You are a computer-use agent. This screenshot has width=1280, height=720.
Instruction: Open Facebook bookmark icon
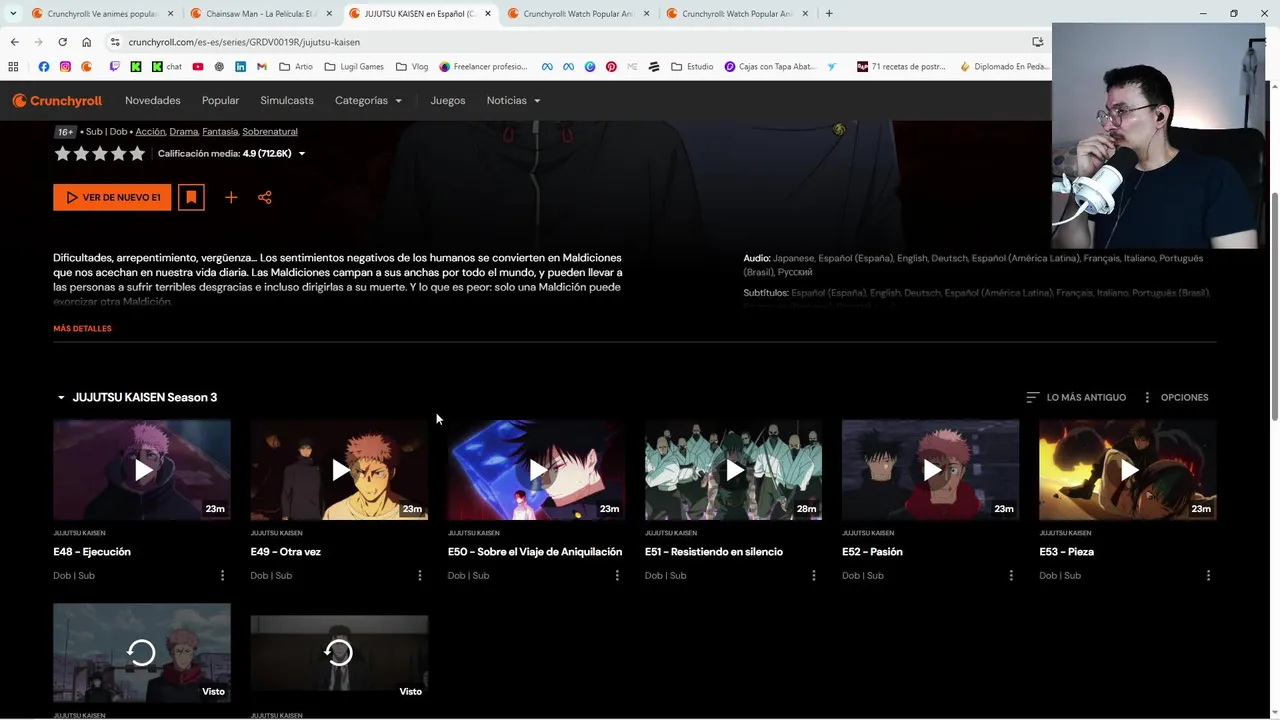tap(43, 67)
